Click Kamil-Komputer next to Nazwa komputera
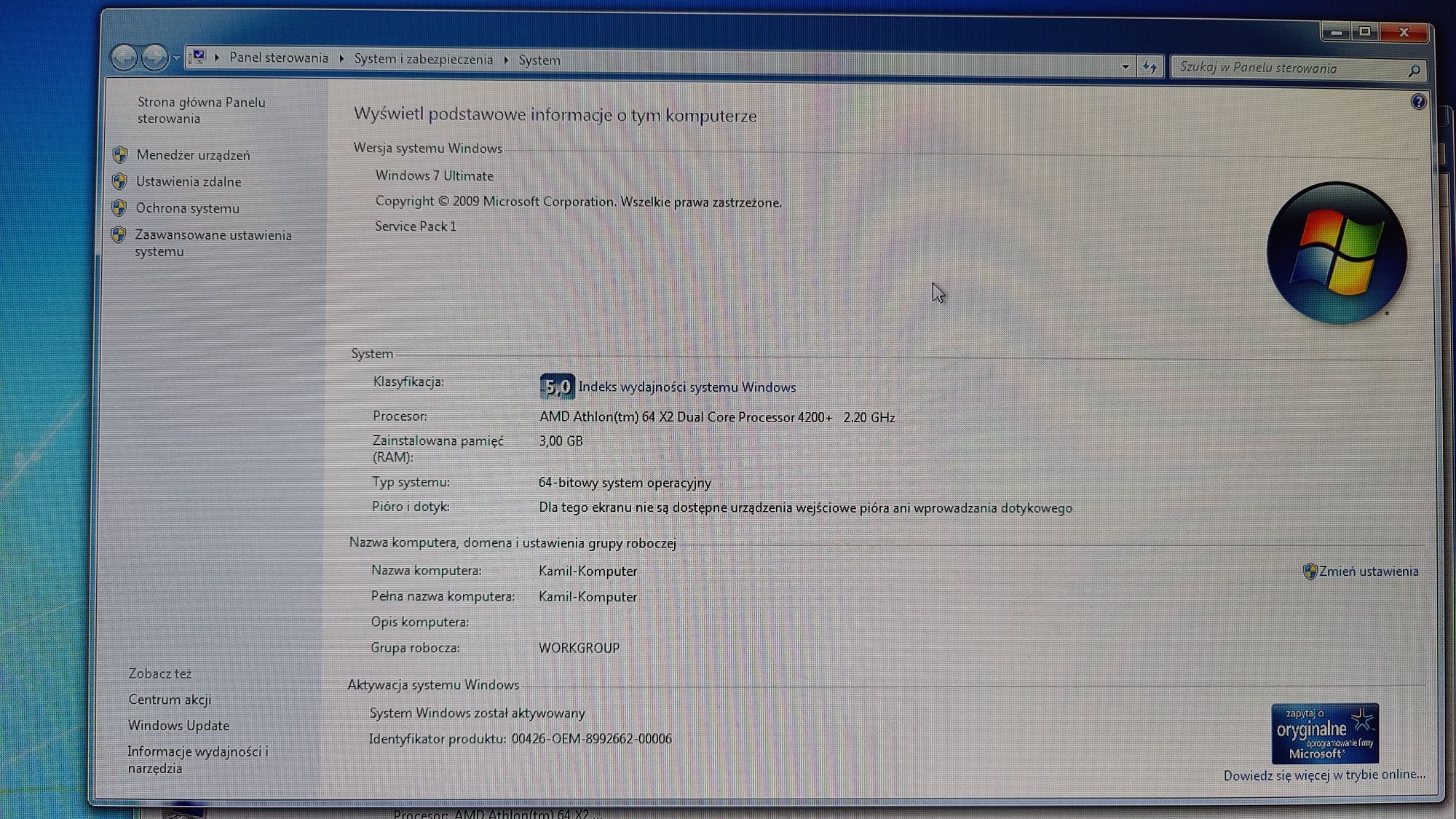 [x=587, y=571]
